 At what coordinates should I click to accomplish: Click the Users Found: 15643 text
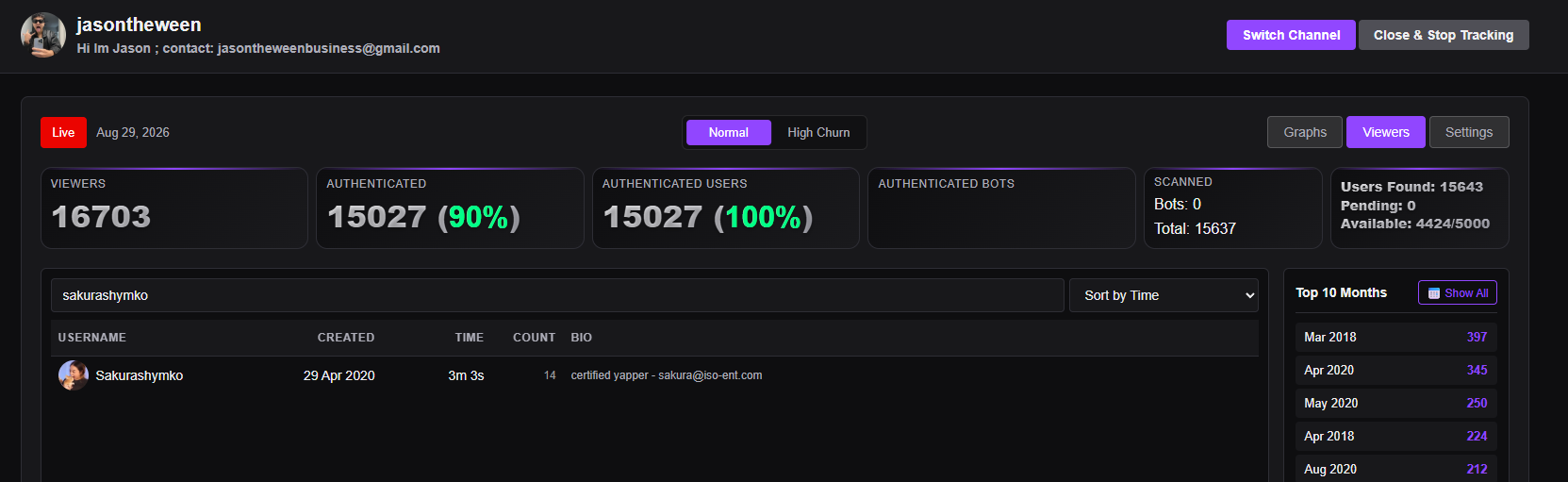pos(1411,187)
